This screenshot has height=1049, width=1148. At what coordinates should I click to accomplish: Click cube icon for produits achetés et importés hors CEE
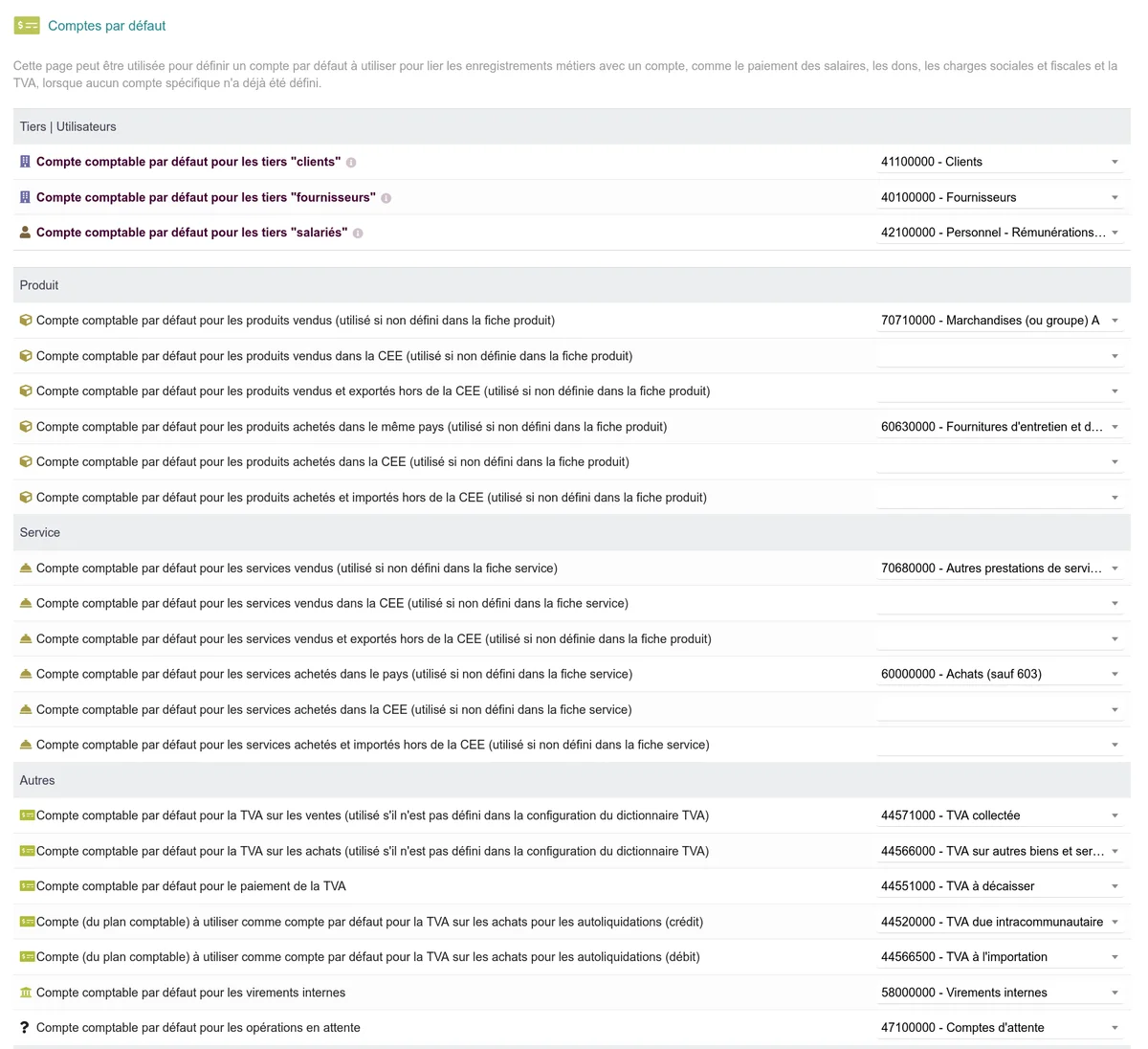(26, 498)
